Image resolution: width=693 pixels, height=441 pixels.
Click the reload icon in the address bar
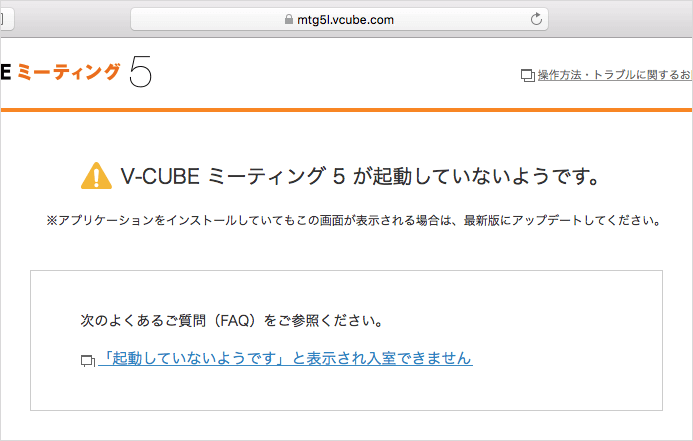[x=536, y=19]
